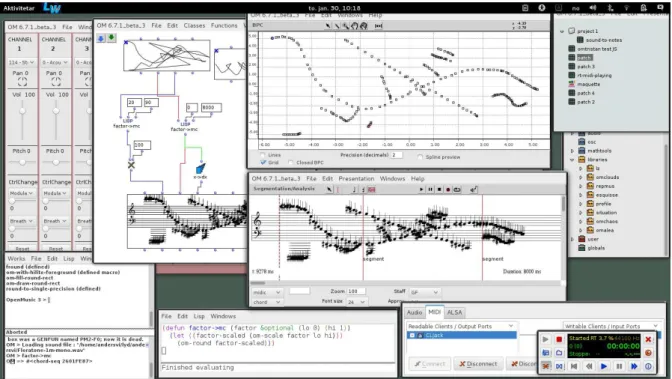This screenshot has width=672, height=379.
Task: Select the zoom magnifier tool in BPC toolbar
Action: [x=345, y=26]
